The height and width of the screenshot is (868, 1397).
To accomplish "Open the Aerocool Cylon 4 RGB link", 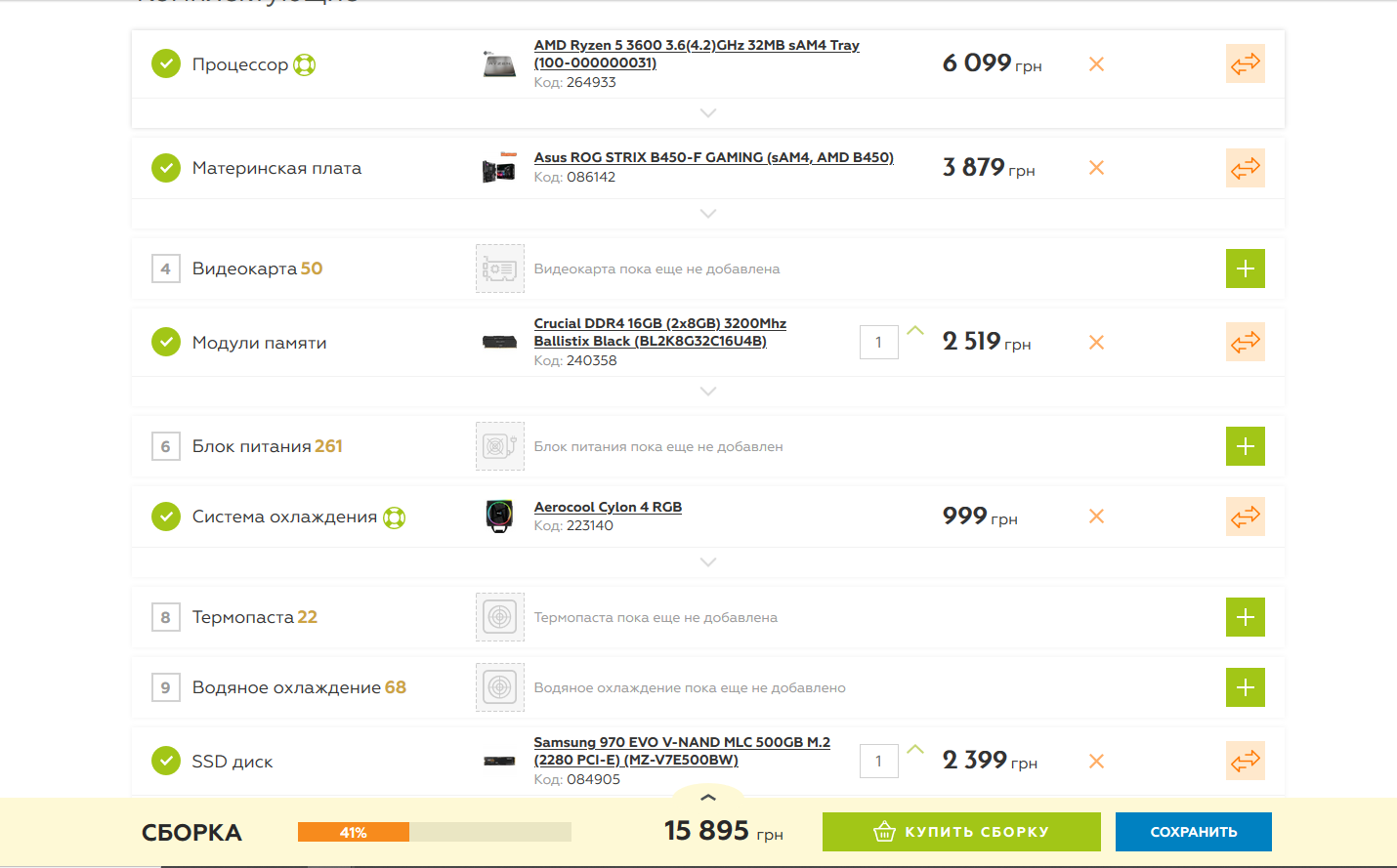I will (608, 507).
